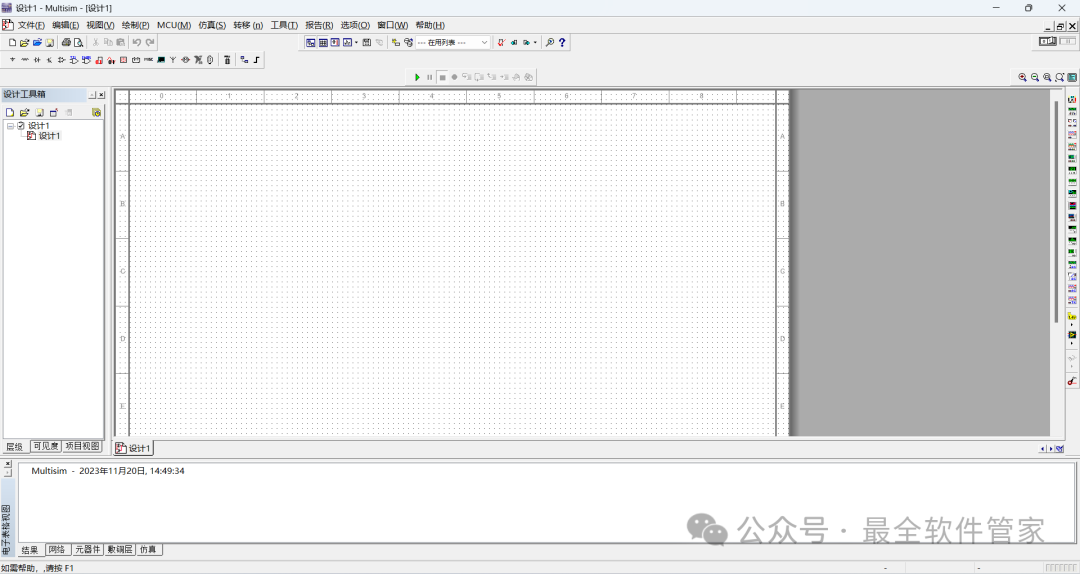
Task: Open the 仿真(S) menu
Action: [x=212, y=25]
